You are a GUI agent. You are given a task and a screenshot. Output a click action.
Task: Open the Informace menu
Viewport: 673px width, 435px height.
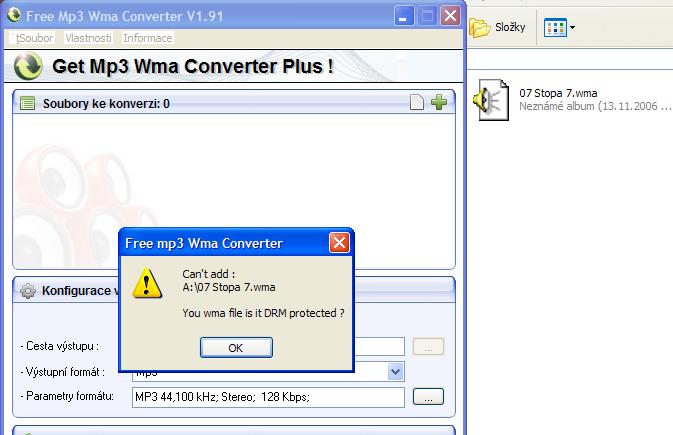tap(148, 38)
